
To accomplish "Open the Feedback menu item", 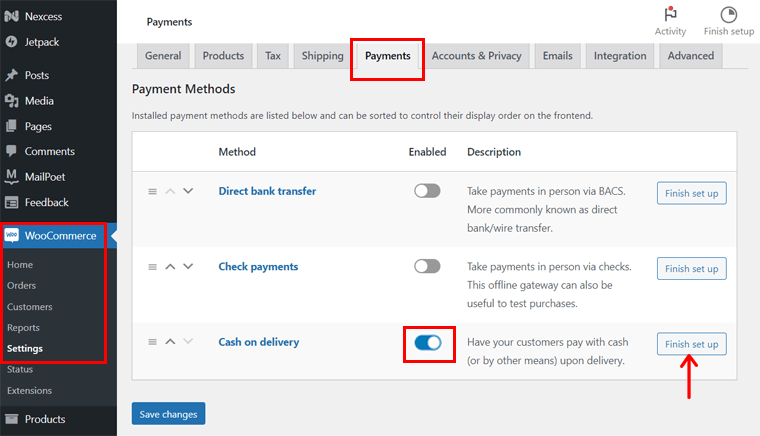I will [x=47, y=202].
